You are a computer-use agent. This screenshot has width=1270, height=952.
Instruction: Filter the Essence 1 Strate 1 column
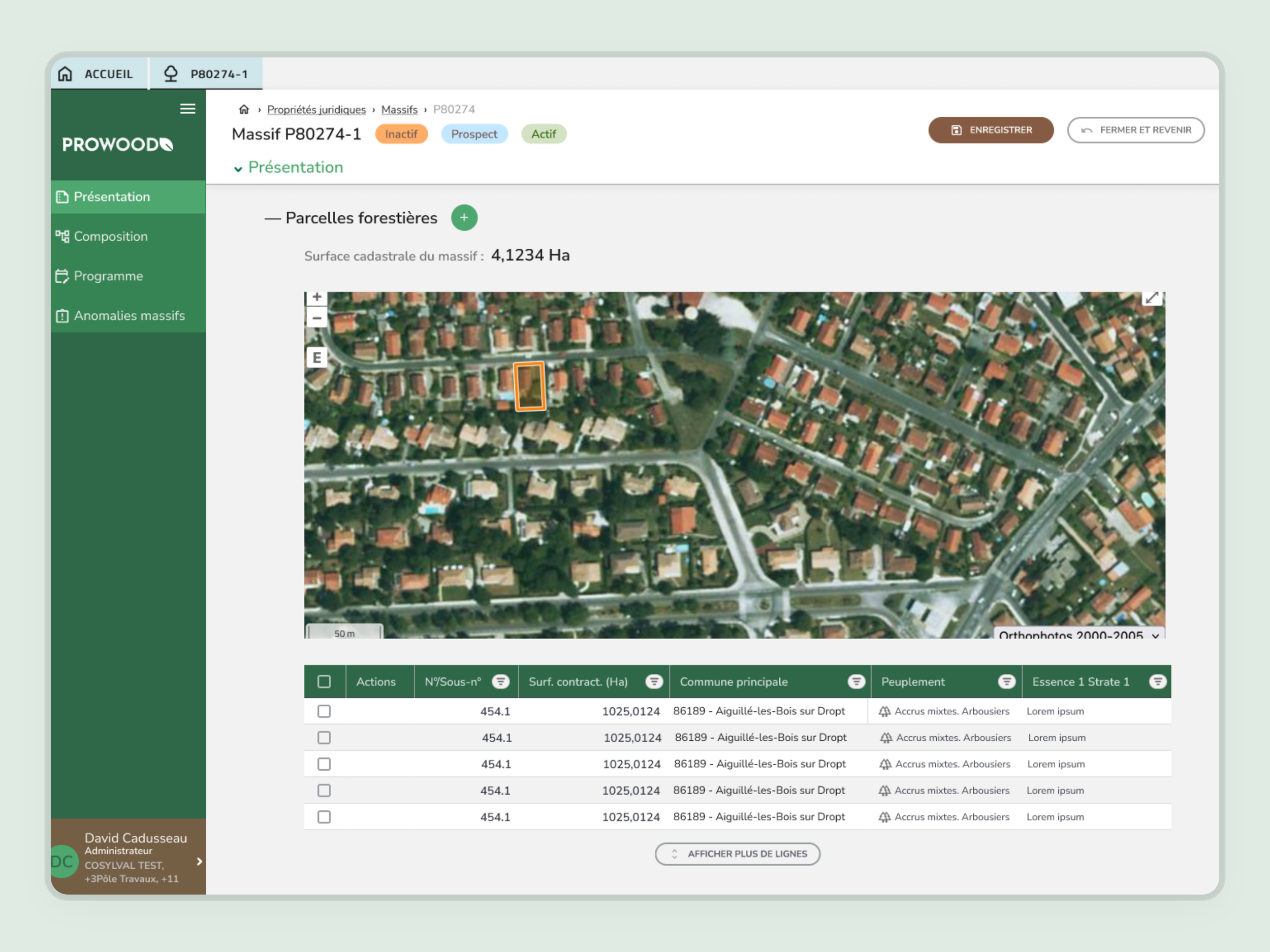point(1157,682)
